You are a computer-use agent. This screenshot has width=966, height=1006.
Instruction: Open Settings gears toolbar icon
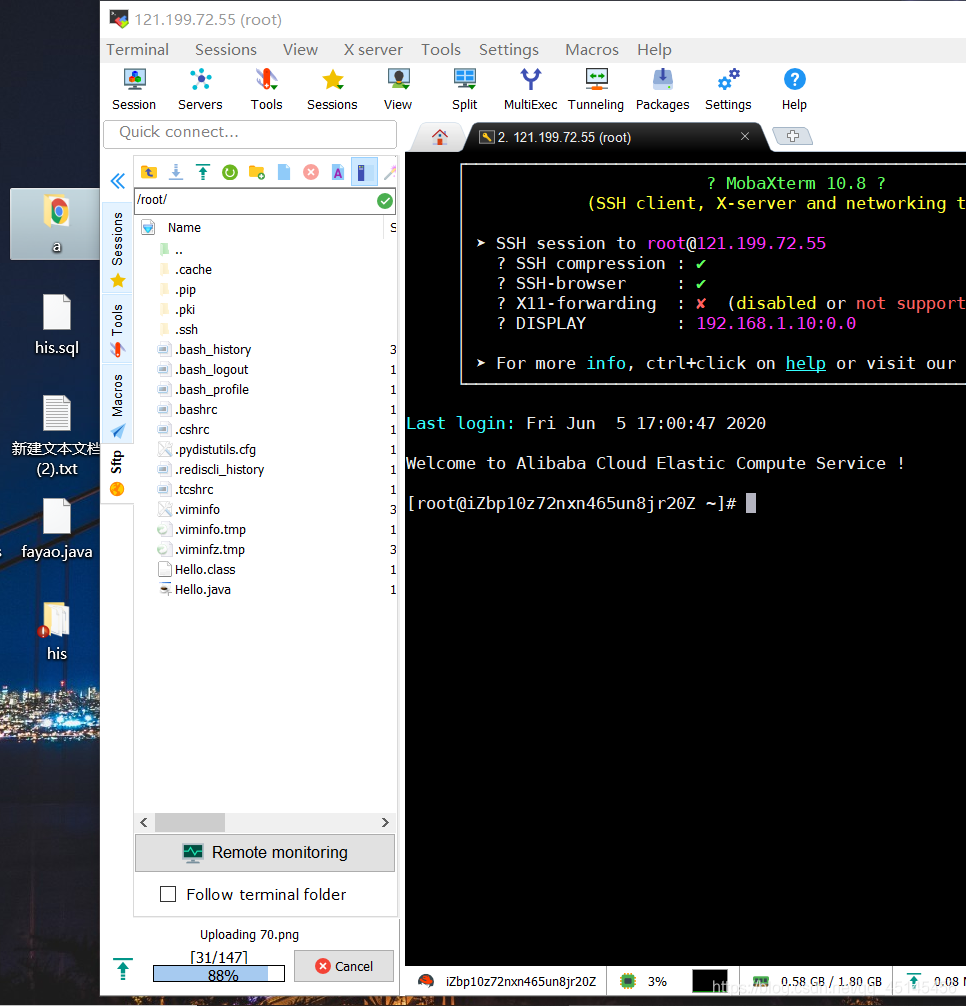point(728,90)
